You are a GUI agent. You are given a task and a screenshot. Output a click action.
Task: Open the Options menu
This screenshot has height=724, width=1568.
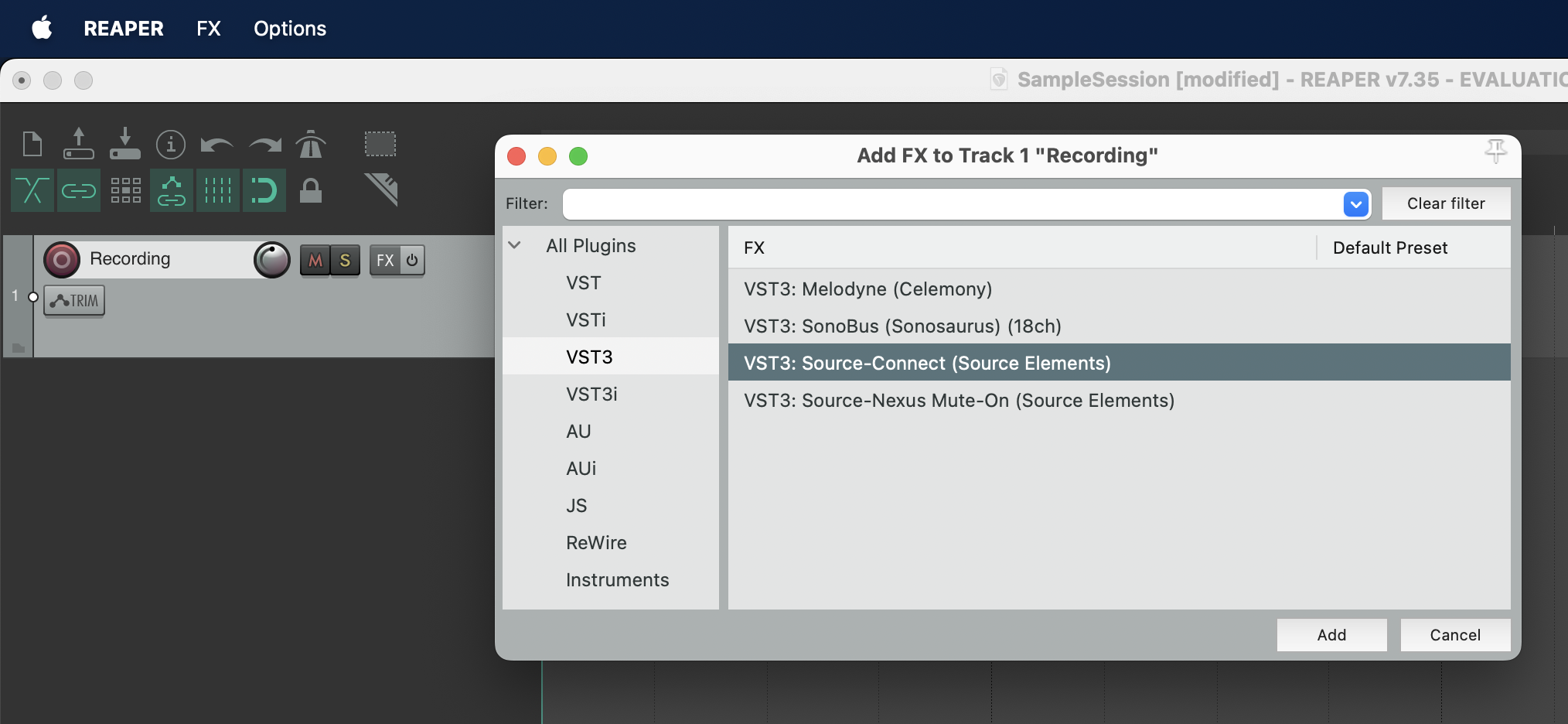pos(290,29)
